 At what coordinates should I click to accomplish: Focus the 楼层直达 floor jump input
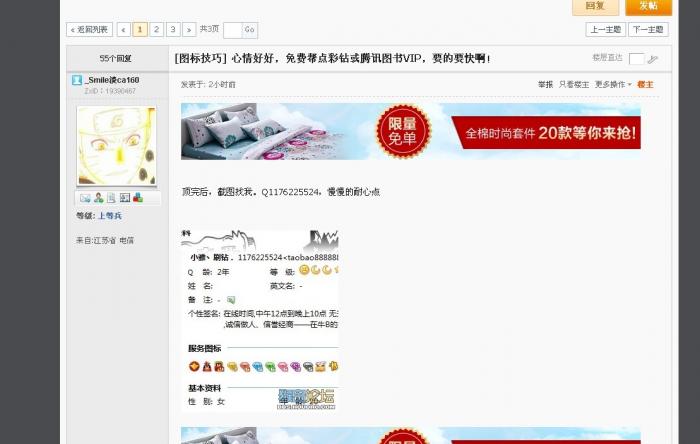(636, 59)
